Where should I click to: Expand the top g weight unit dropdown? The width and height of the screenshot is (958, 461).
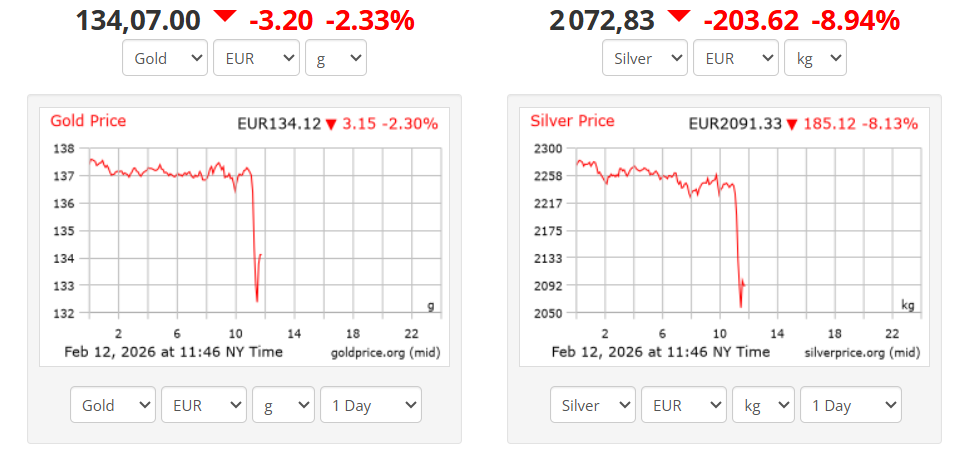(336, 58)
